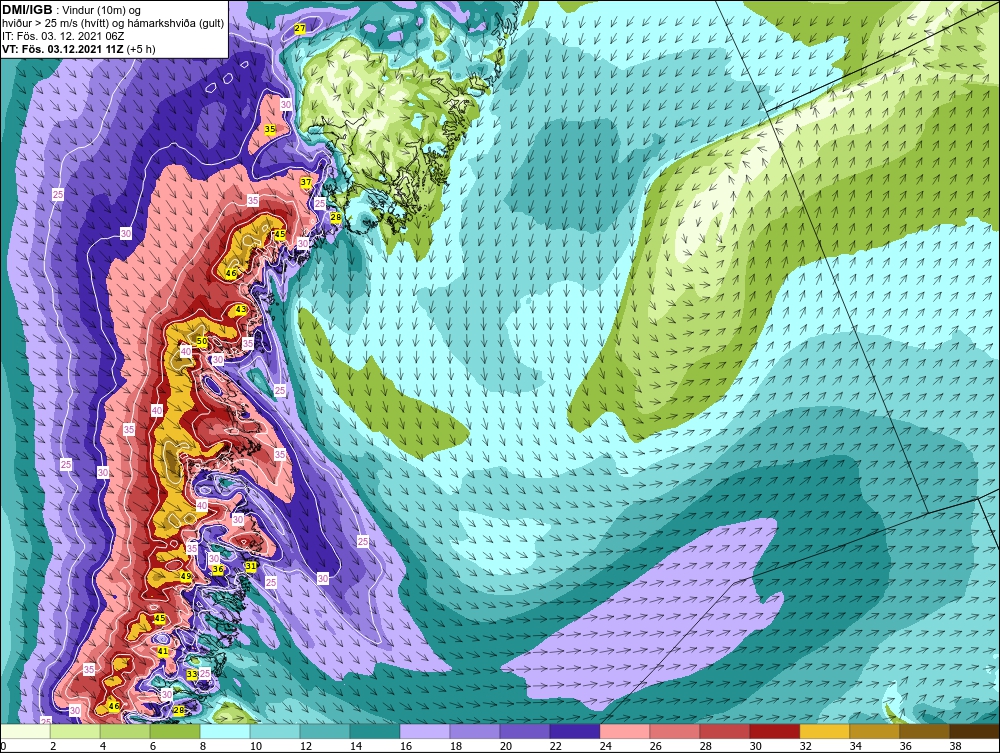Pick the legend swatch between 22 and 24
This screenshot has height=753, width=1000.
[575, 731]
